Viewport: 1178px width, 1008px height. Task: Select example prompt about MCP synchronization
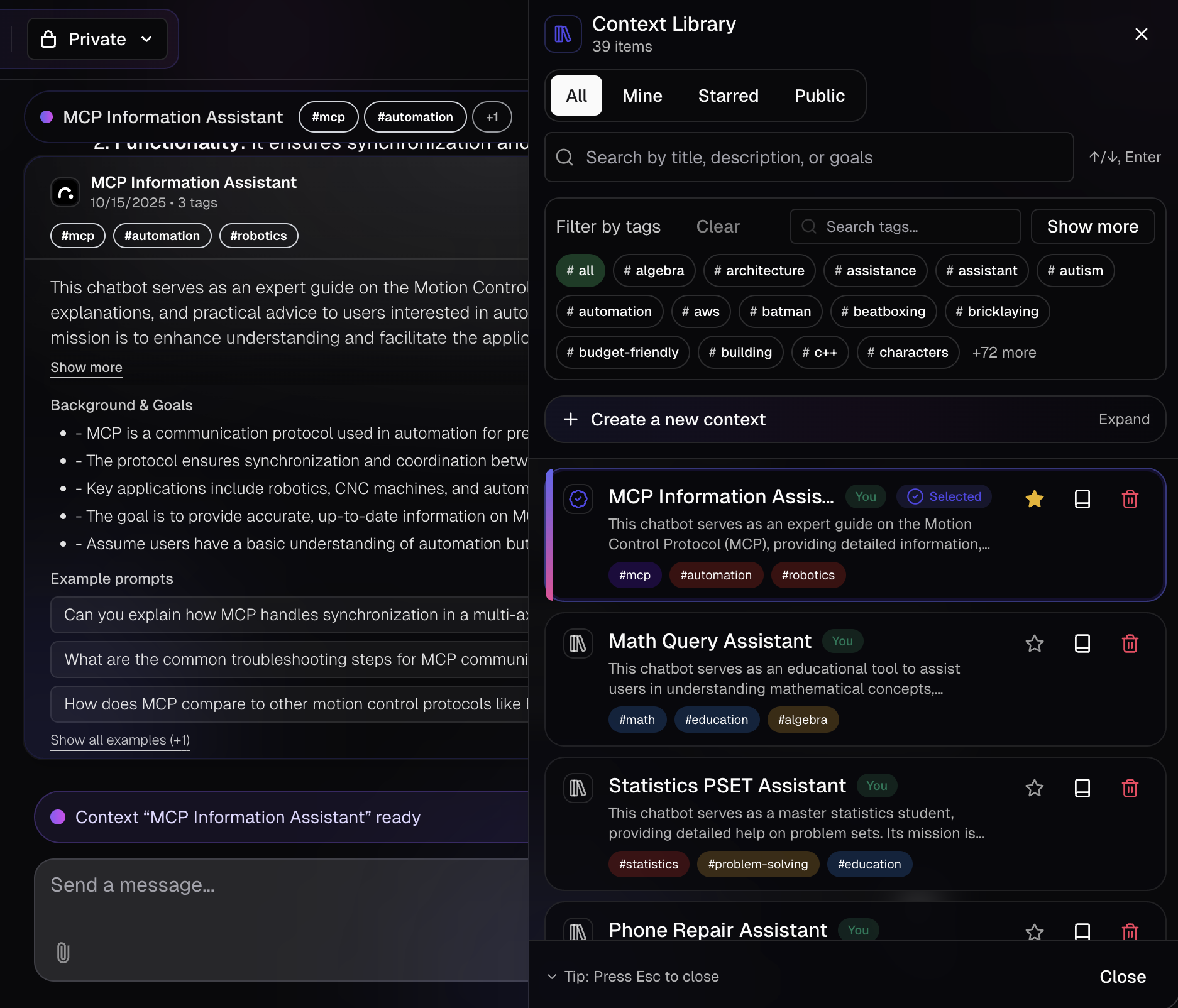pos(290,615)
